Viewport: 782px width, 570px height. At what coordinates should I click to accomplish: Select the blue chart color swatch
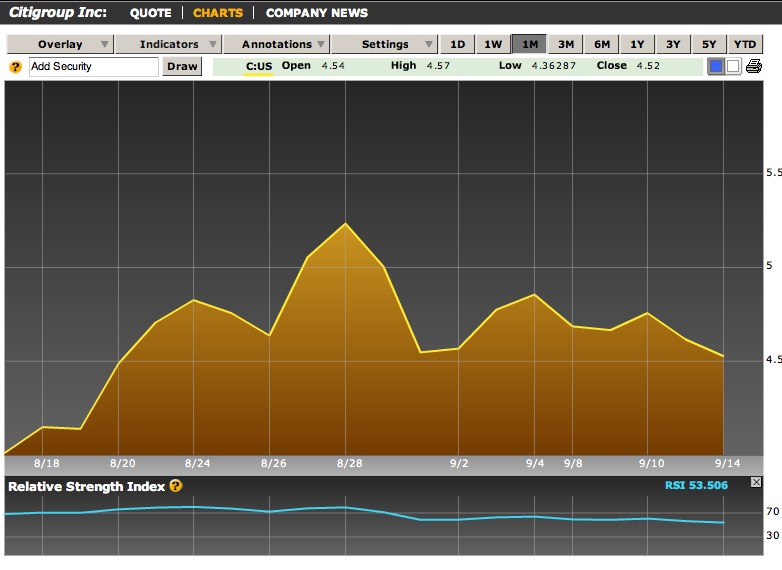click(716, 67)
